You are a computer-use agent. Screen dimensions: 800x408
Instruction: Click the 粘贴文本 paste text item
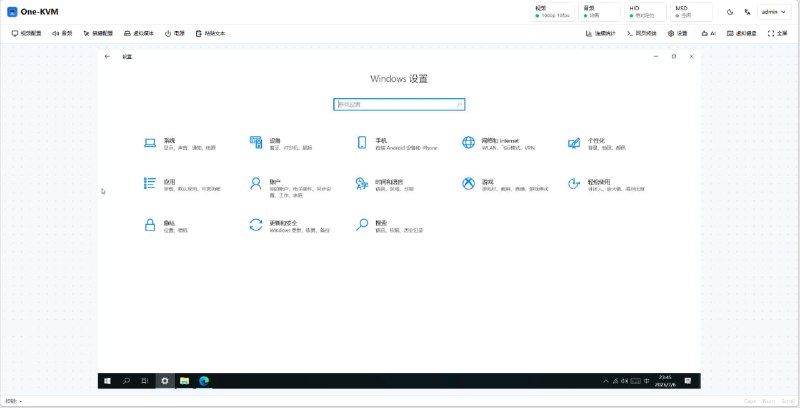click(x=210, y=33)
